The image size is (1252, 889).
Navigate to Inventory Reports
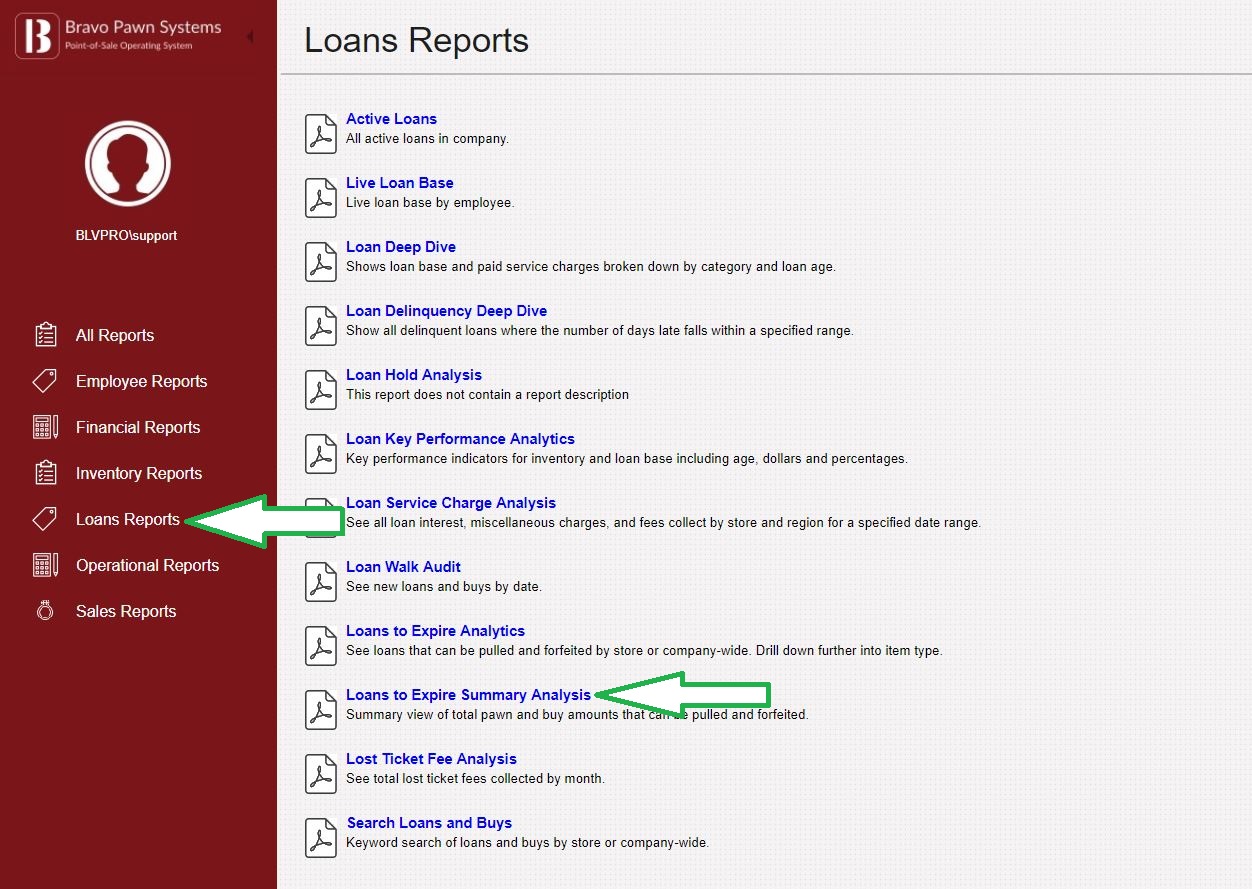(139, 473)
